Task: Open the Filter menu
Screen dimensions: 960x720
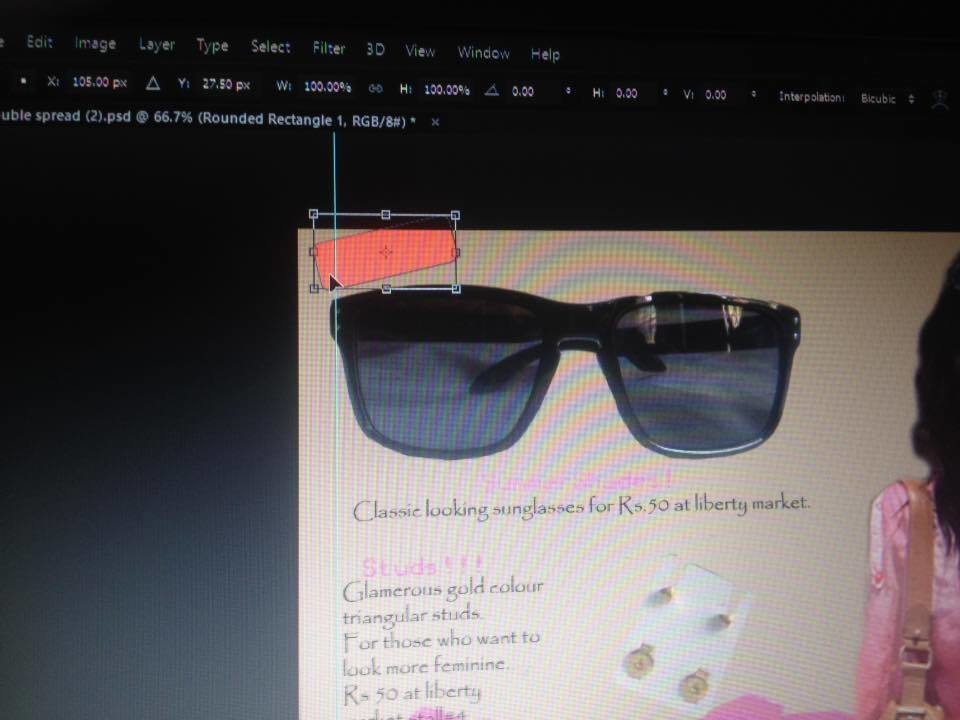Action: (329, 48)
